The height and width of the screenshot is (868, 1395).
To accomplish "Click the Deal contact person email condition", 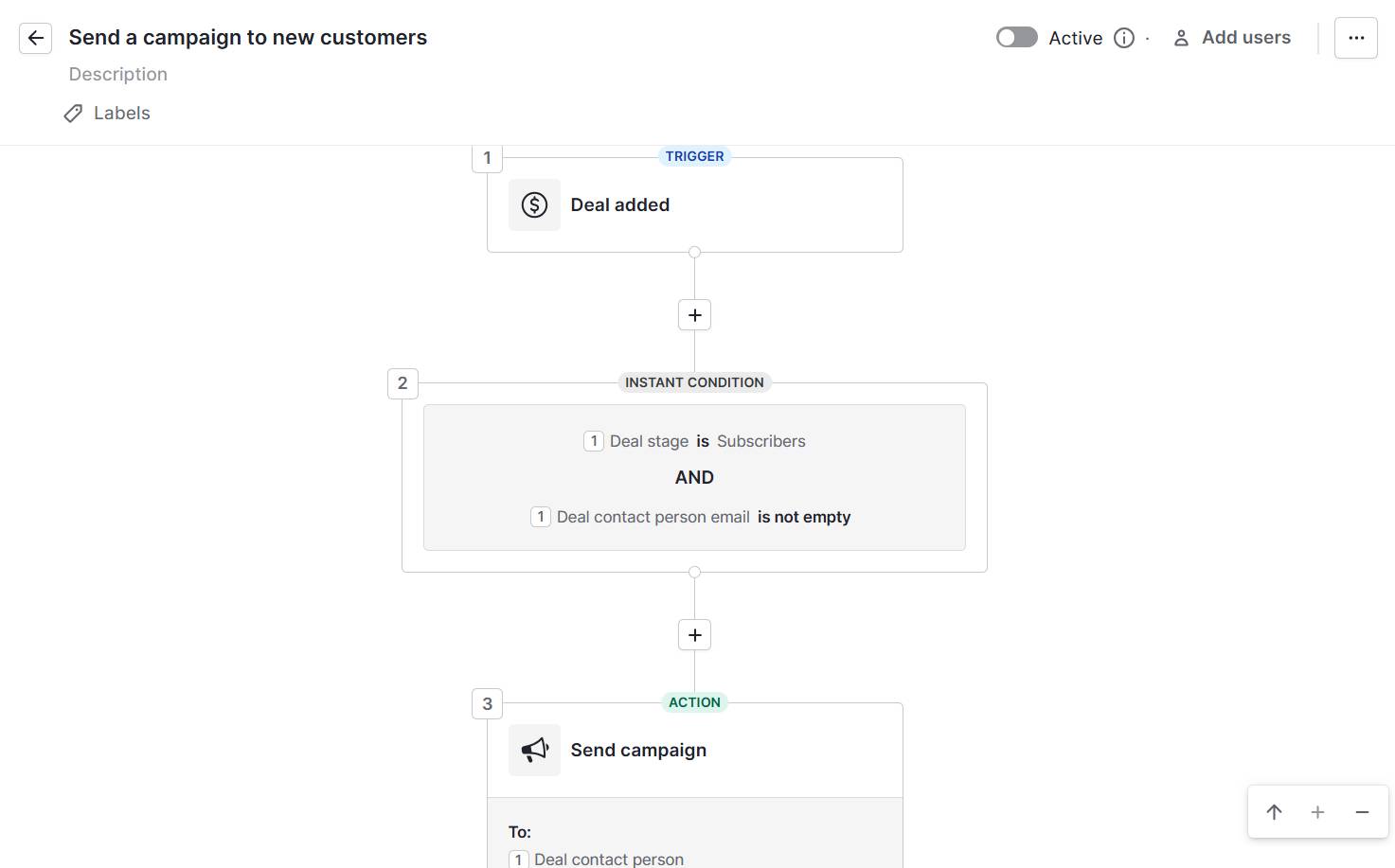I will tap(694, 517).
